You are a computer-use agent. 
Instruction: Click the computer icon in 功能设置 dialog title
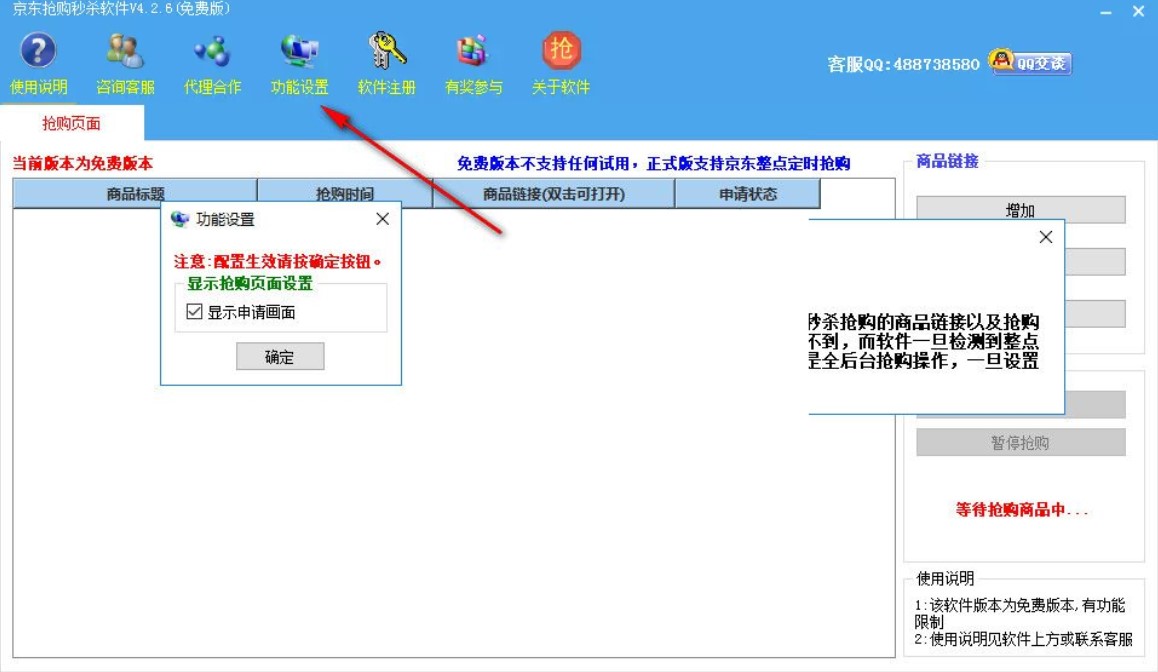click(178, 219)
